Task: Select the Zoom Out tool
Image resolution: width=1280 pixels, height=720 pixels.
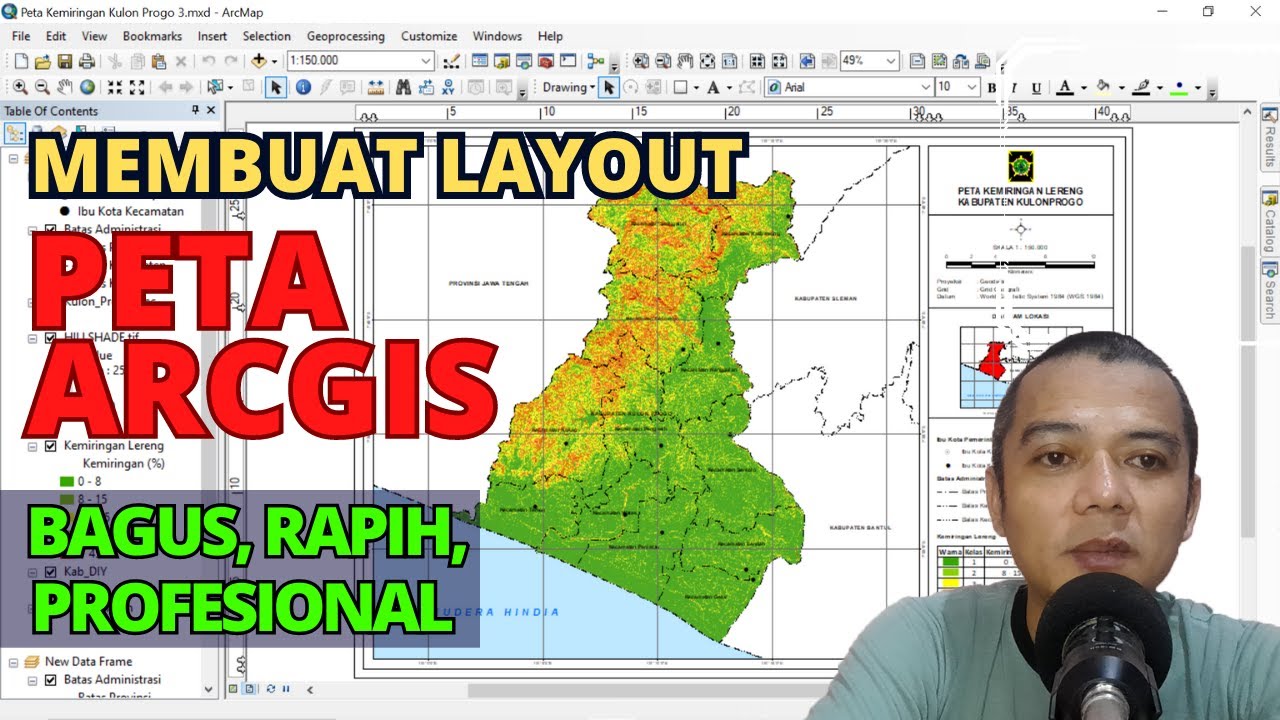Action: pyautogui.click(x=42, y=87)
